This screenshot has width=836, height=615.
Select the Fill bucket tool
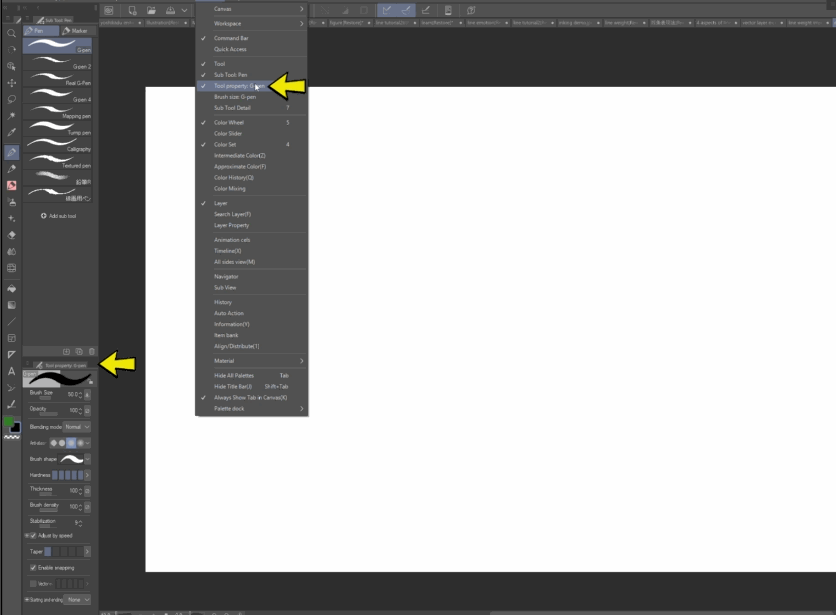(x=11, y=289)
